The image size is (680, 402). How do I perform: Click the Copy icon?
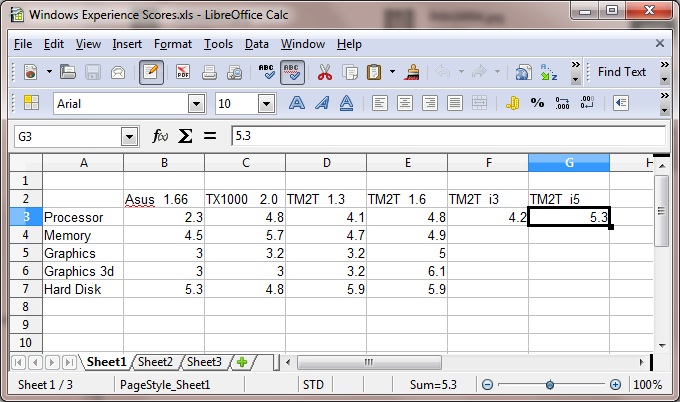click(350, 72)
